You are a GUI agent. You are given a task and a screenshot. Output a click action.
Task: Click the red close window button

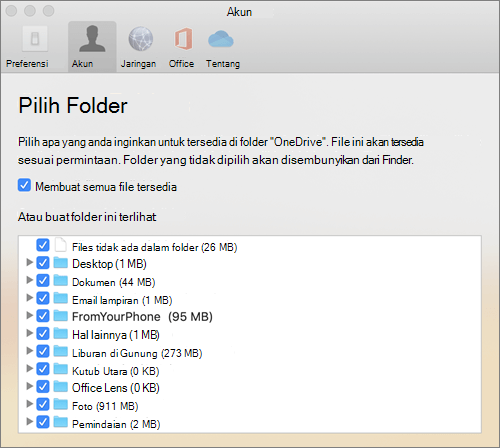coord(11,11)
